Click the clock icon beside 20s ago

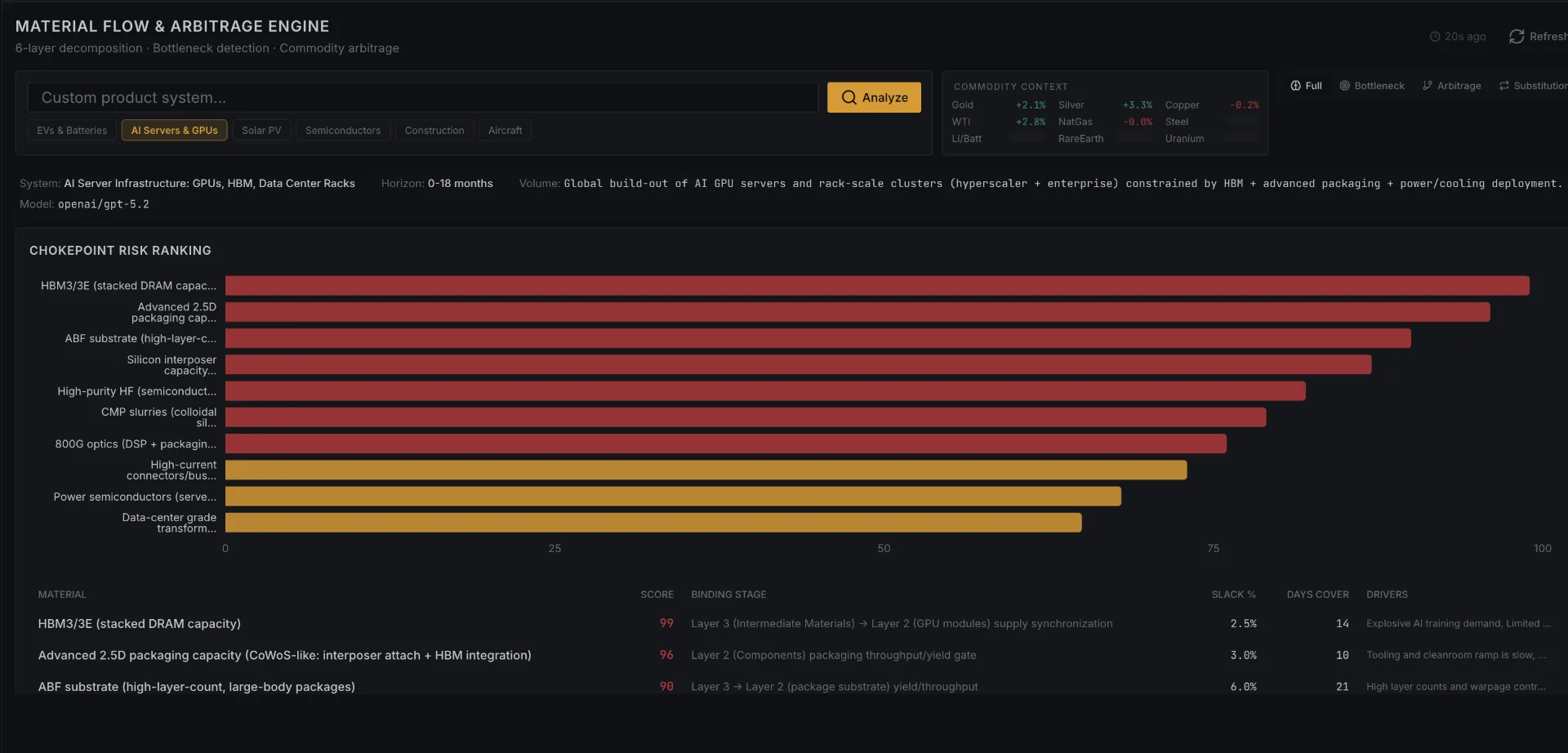(x=1435, y=37)
